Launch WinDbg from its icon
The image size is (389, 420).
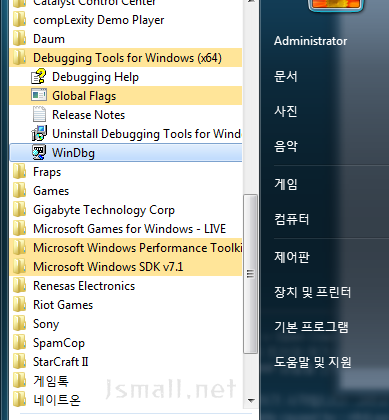(x=39, y=153)
